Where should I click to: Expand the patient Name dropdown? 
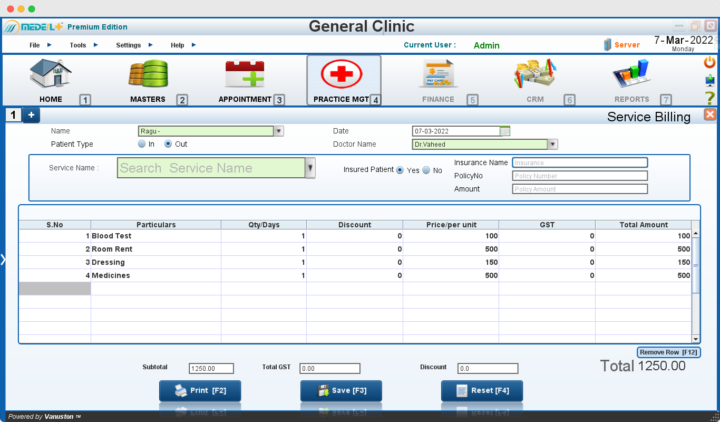point(278,131)
